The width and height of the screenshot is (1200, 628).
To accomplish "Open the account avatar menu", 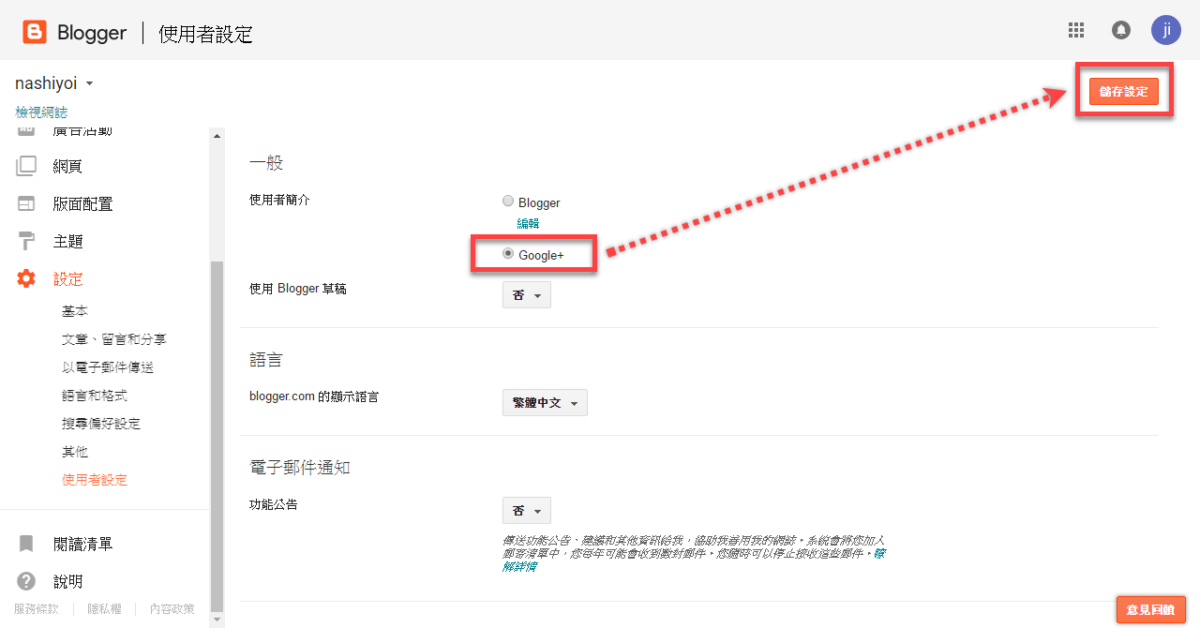I will pyautogui.click(x=1166, y=30).
